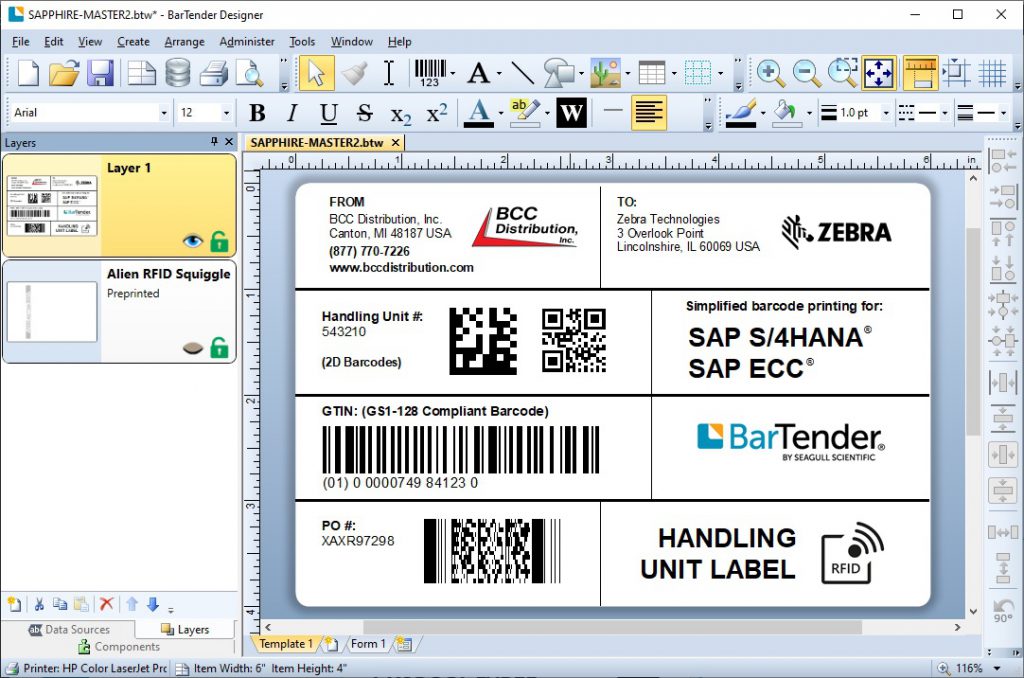Image resolution: width=1024 pixels, height=678 pixels.
Task: Open the font size 12 dropdown
Action: (226, 113)
